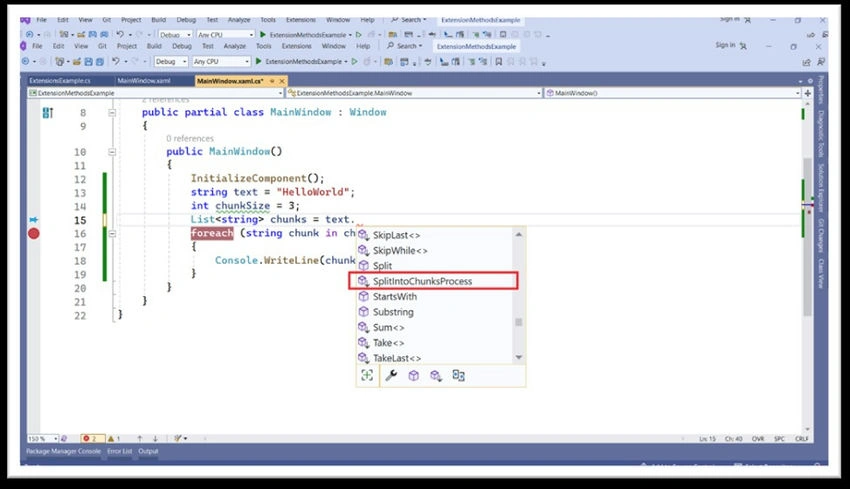The height and width of the screenshot is (489, 850).
Task: Select Substring in the IntelliSense list
Action: point(434,312)
